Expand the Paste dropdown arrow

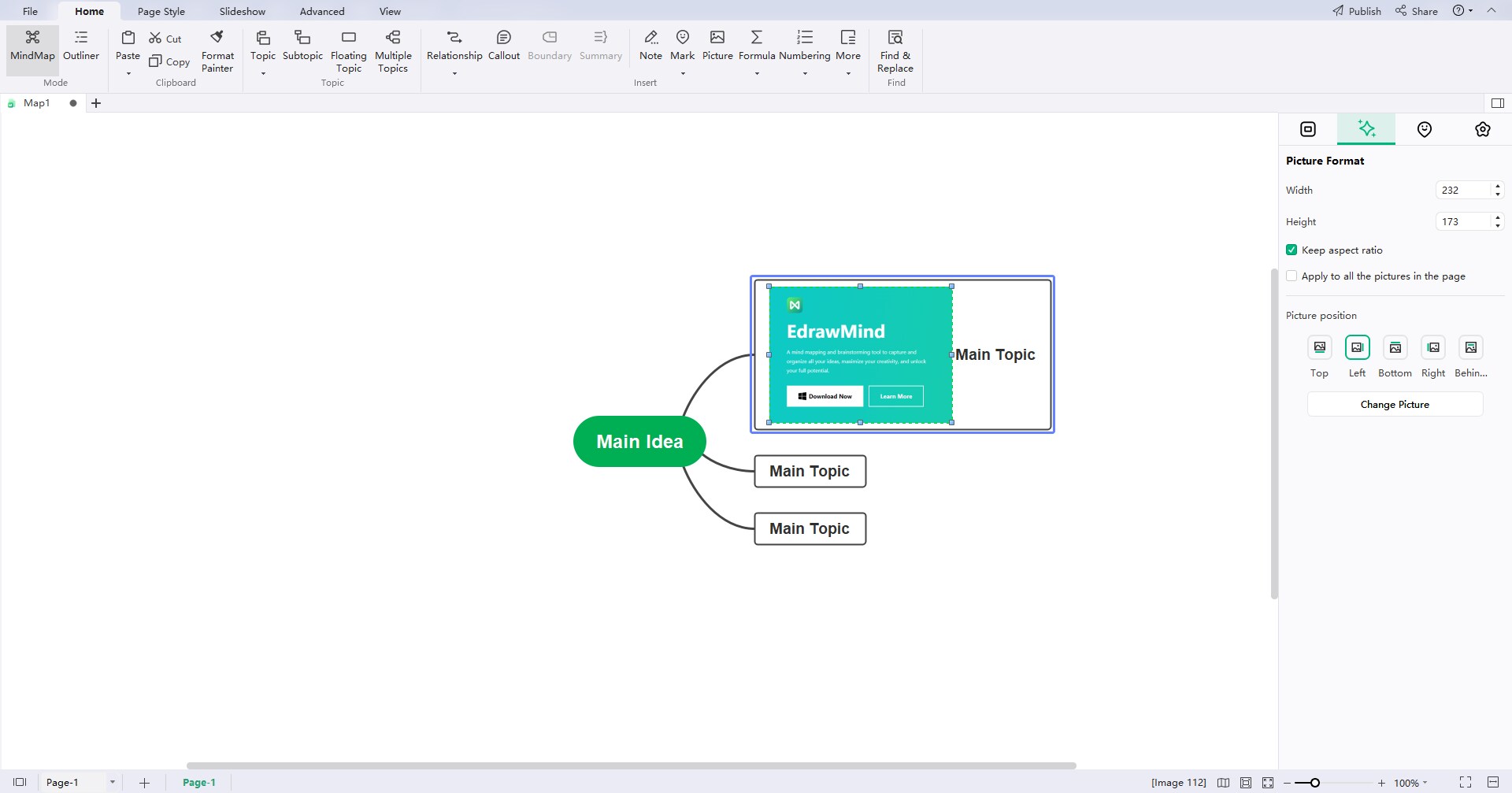click(128, 74)
